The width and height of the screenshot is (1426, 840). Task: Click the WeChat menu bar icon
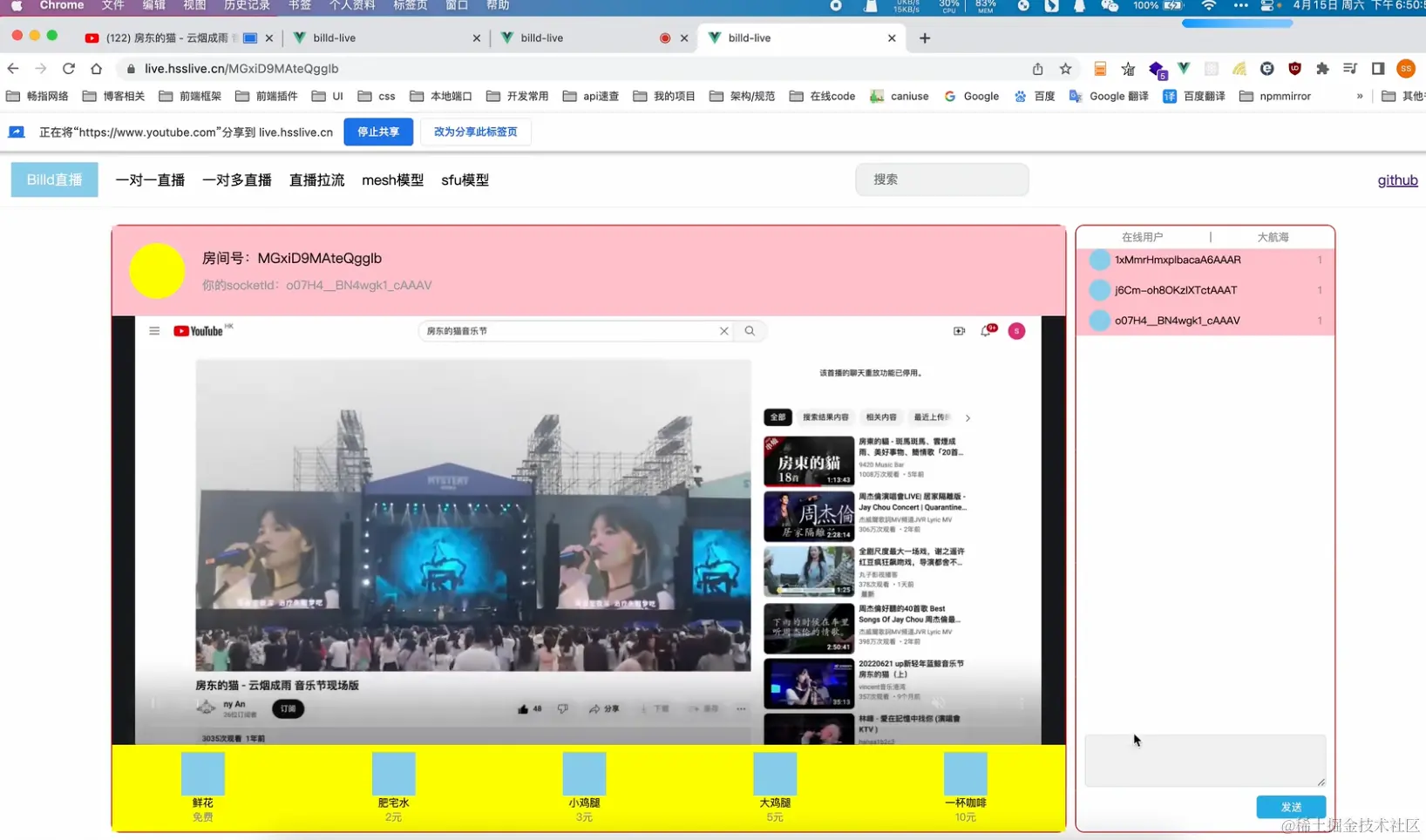pyautogui.click(x=1110, y=6)
